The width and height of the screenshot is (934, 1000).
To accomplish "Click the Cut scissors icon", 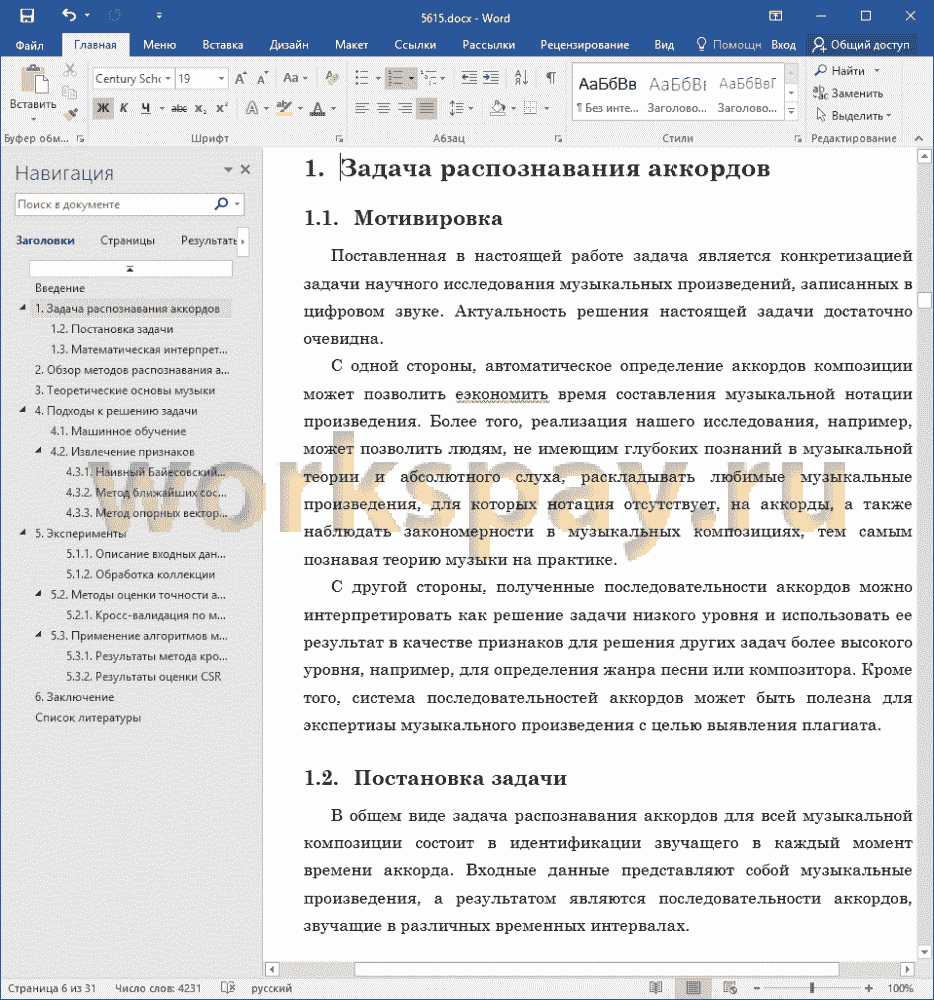I will (70, 70).
